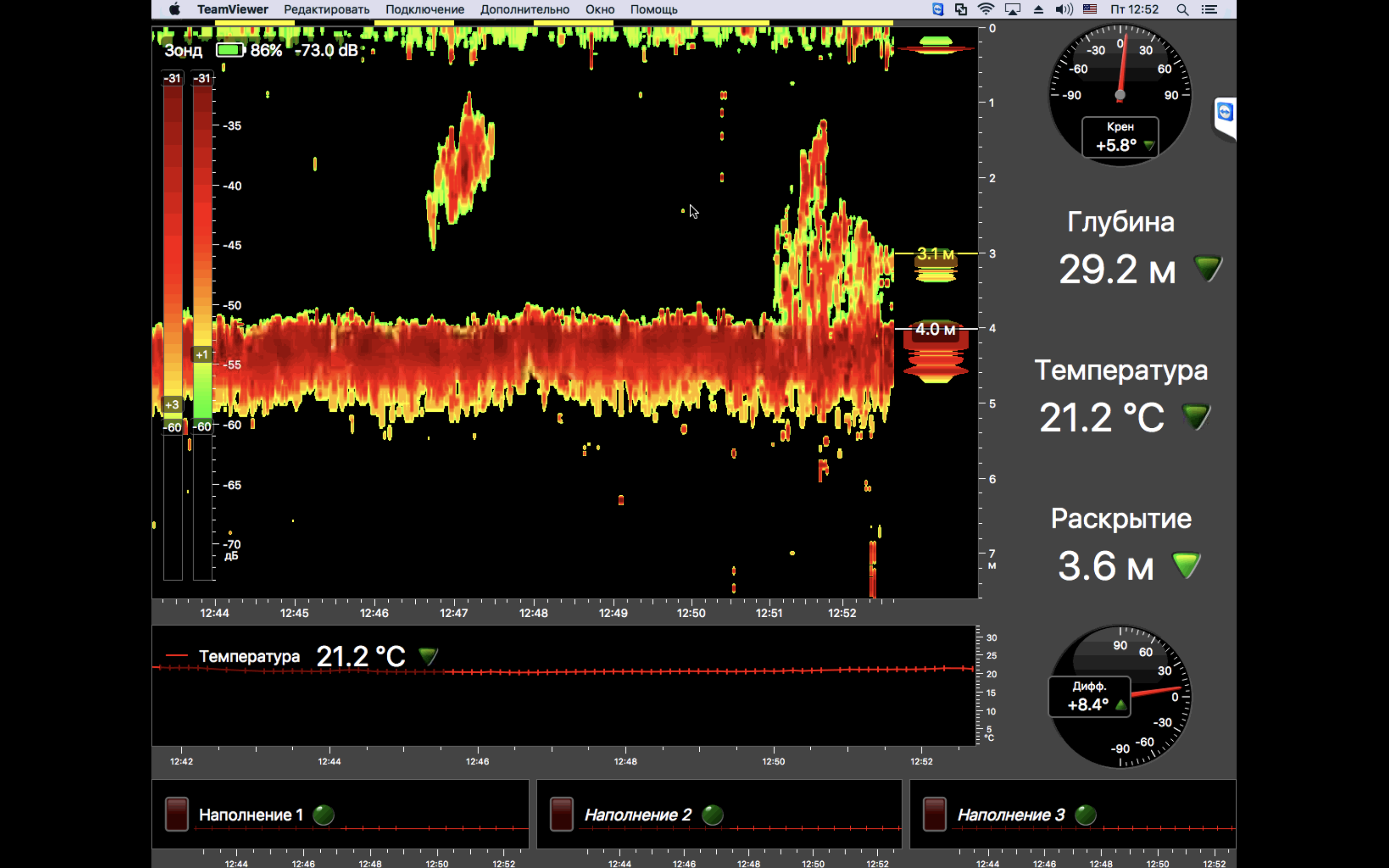
Task: Click the battery icon next to 86%
Action: [x=231, y=50]
